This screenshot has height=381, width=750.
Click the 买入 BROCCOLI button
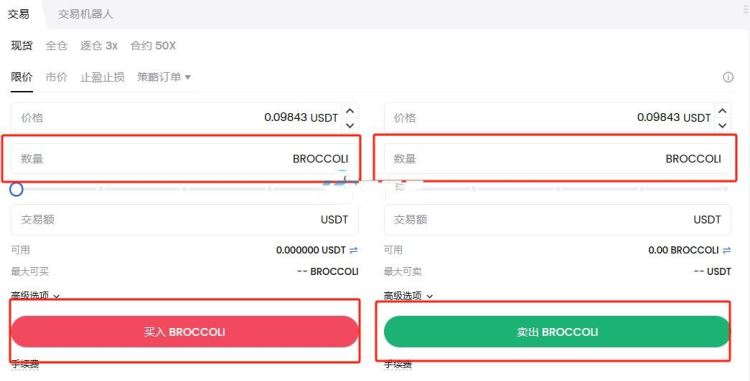185,332
